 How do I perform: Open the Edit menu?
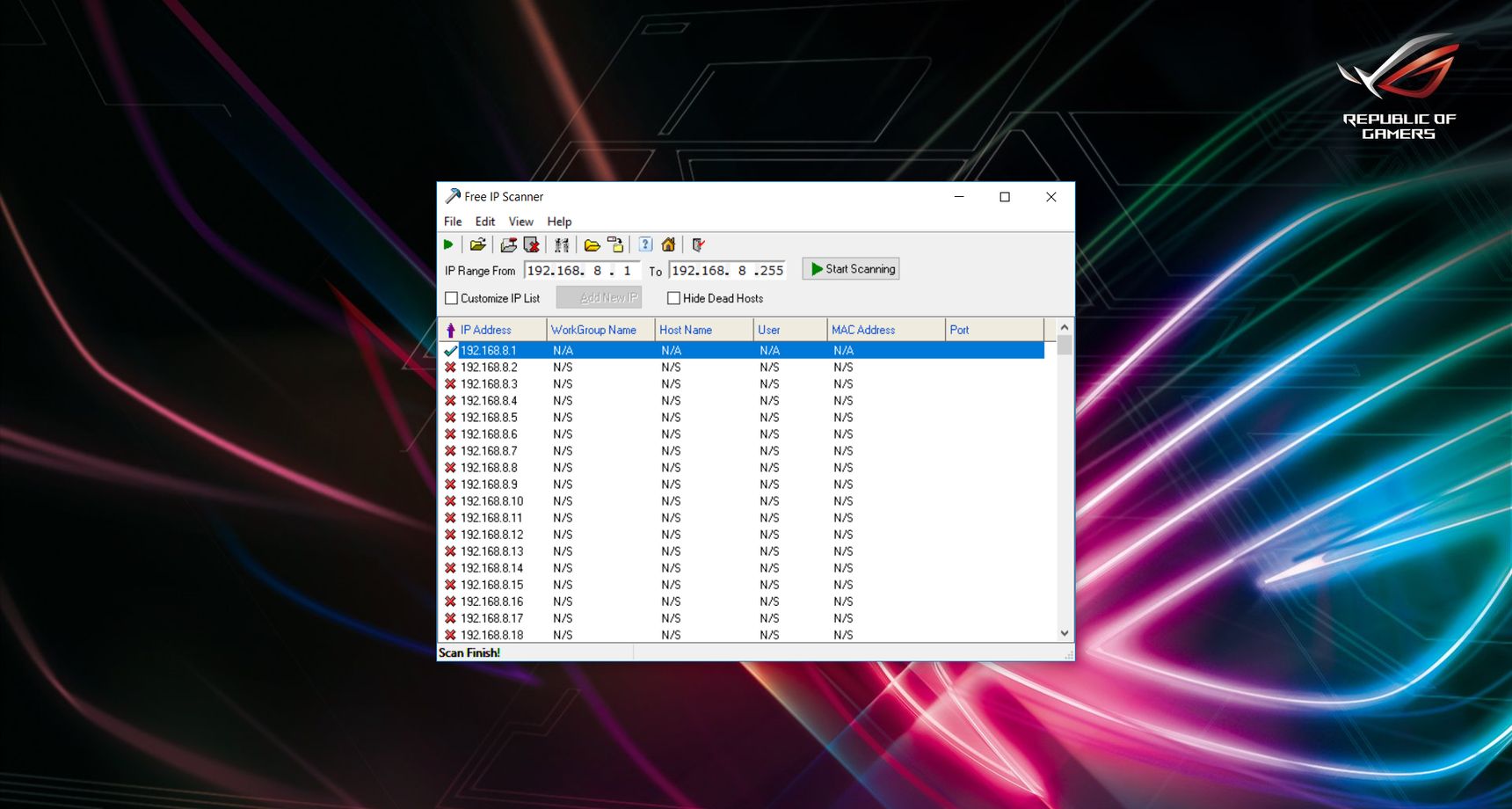pos(485,222)
